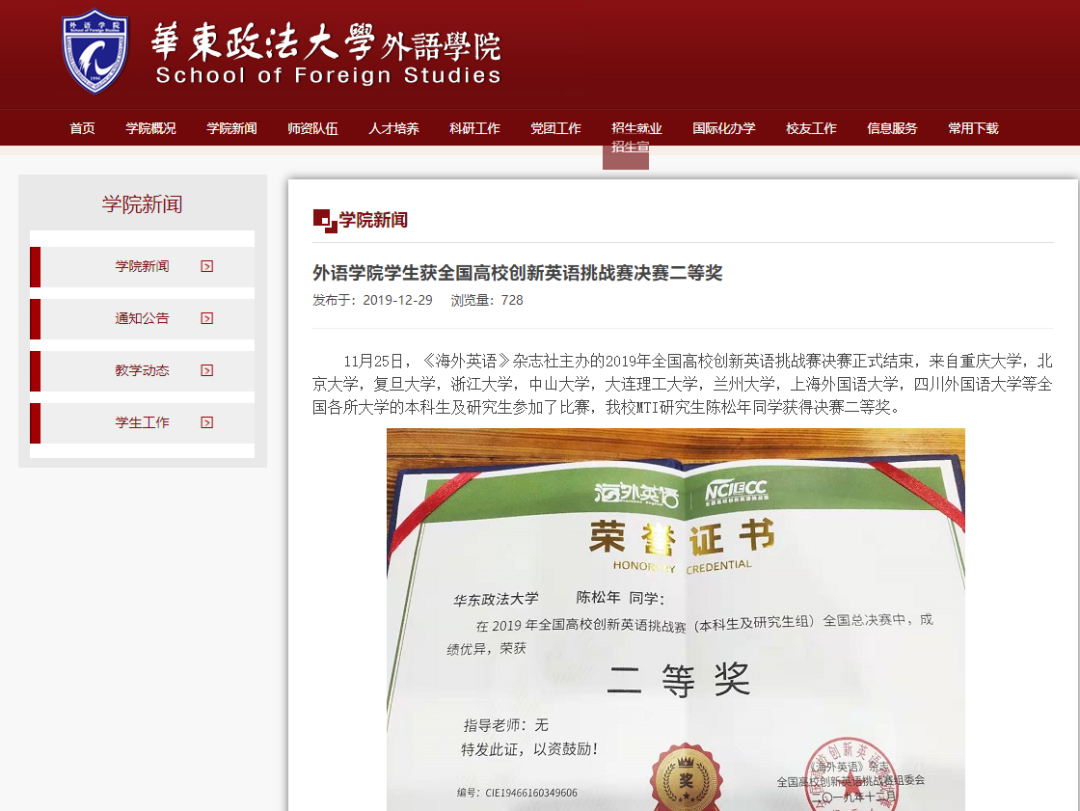Select 人才培养 in navigation bar
1080x811 pixels.
click(x=394, y=128)
